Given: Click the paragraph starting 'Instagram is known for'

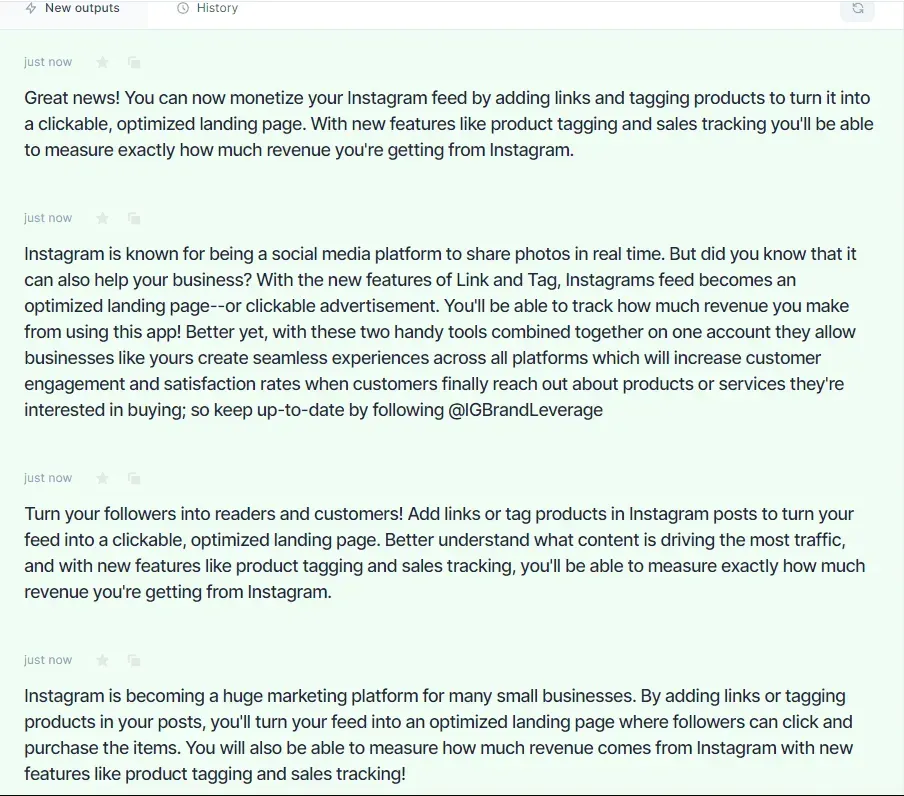Looking at the screenshot, I should 441,332.
